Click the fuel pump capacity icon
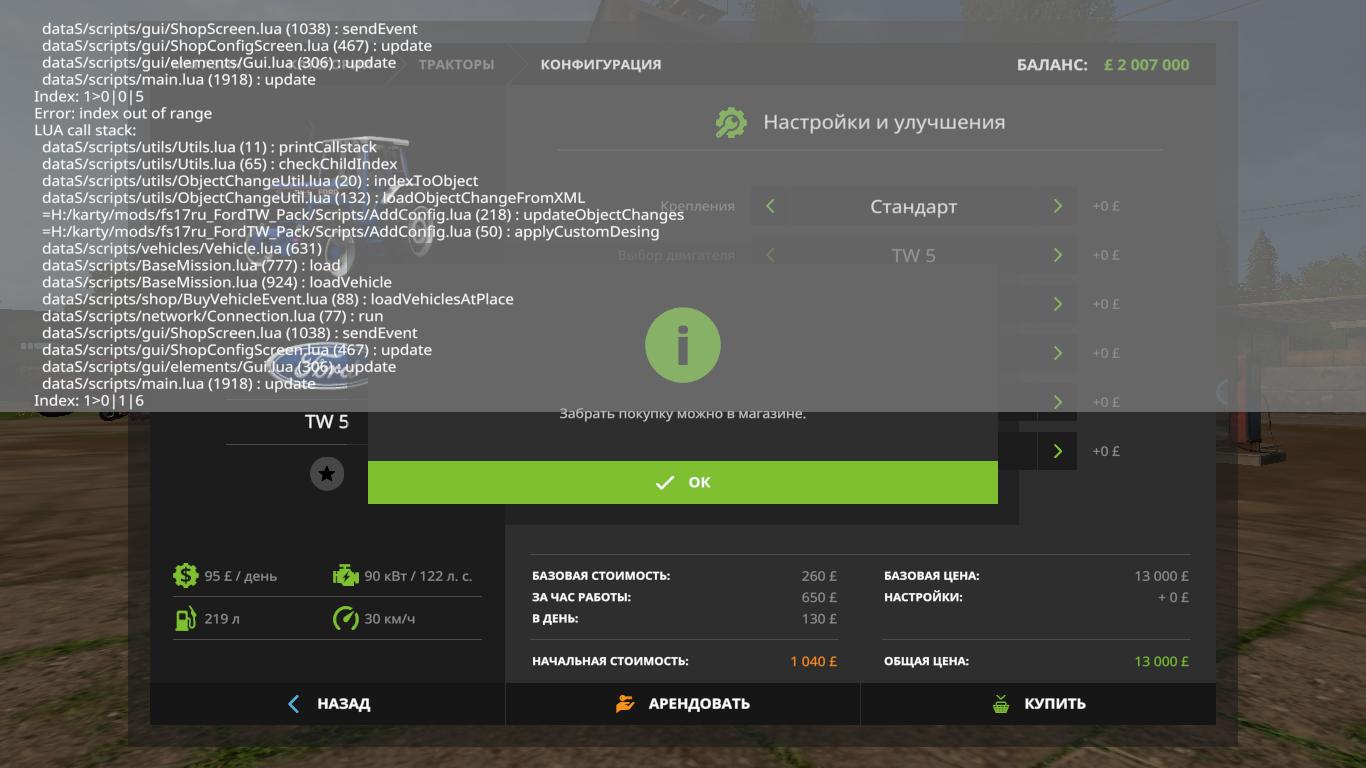The width and height of the screenshot is (1366, 768). click(x=185, y=618)
